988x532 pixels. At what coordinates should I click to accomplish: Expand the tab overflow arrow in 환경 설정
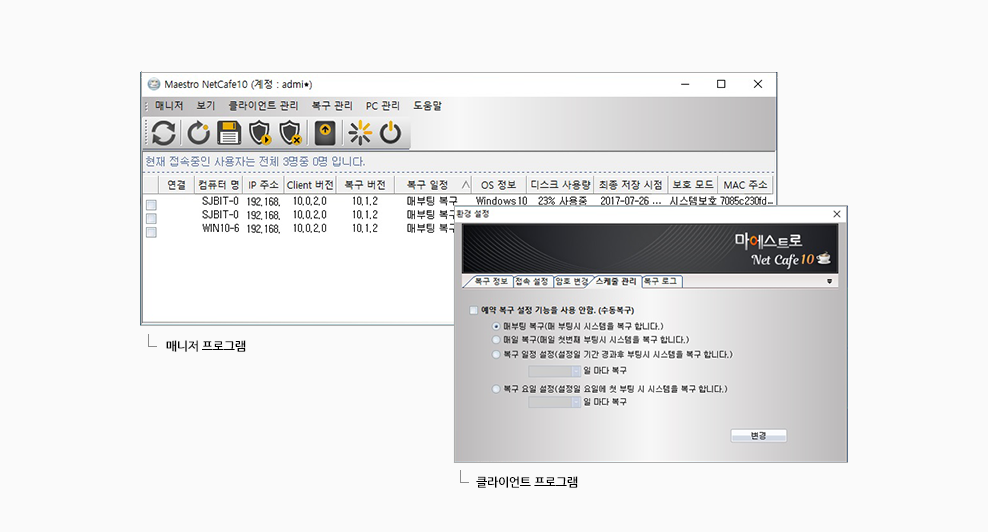pyautogui.click(x=829, y=282)
